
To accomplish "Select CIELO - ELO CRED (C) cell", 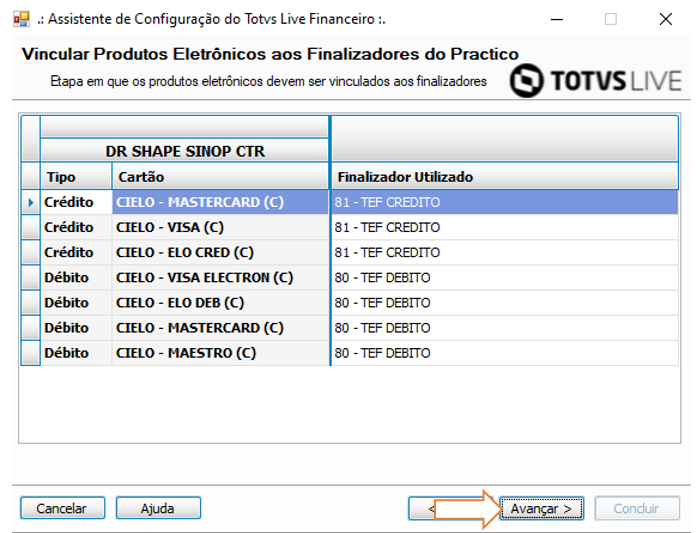I will 220,253.
